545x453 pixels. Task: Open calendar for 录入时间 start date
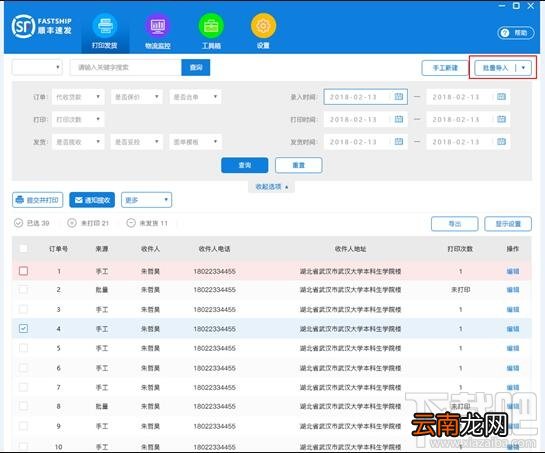point(399,97)
